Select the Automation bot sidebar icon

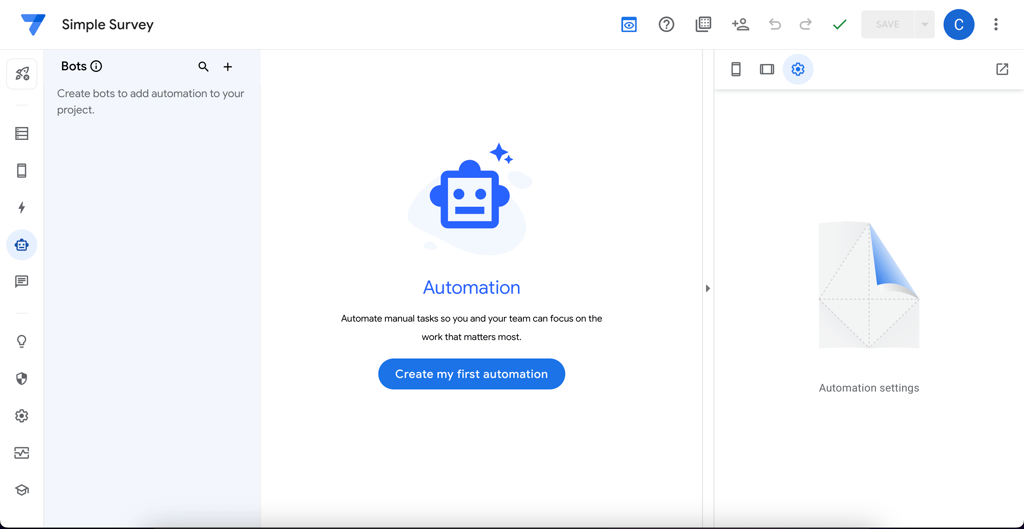[x=22, y=245]
